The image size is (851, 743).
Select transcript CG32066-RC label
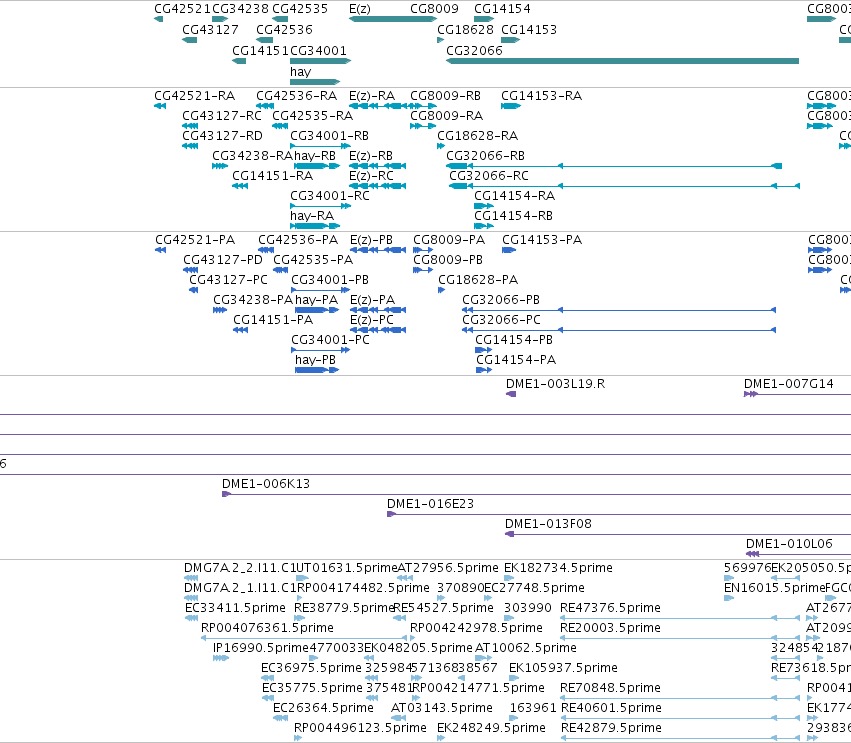[489, 176]
